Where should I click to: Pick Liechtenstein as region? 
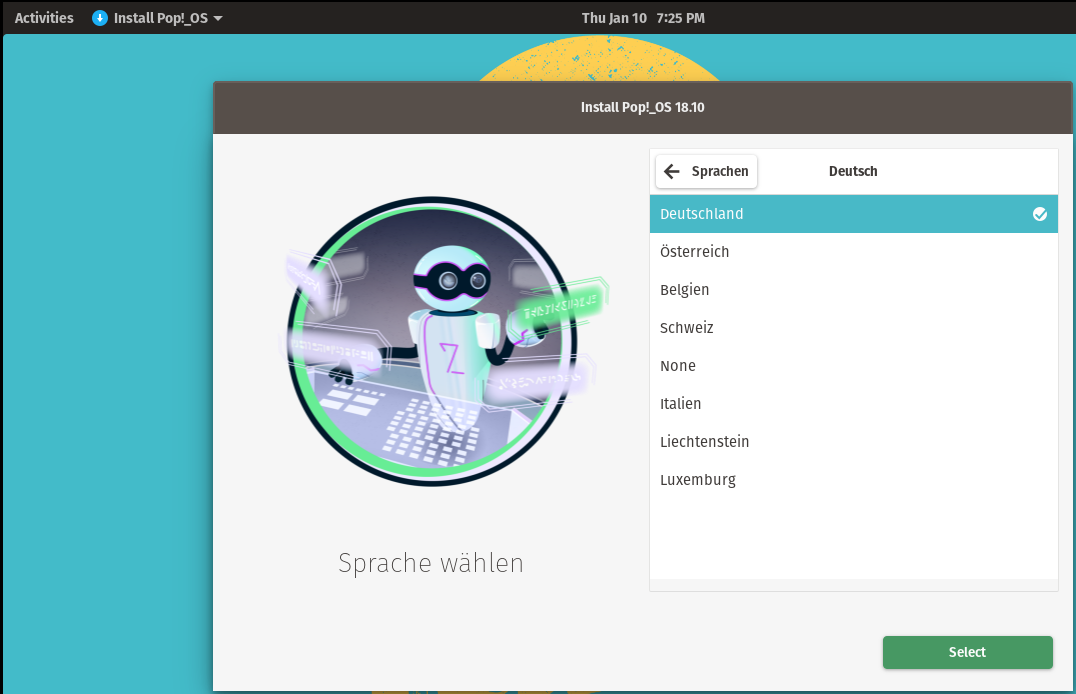pos(705,442)
